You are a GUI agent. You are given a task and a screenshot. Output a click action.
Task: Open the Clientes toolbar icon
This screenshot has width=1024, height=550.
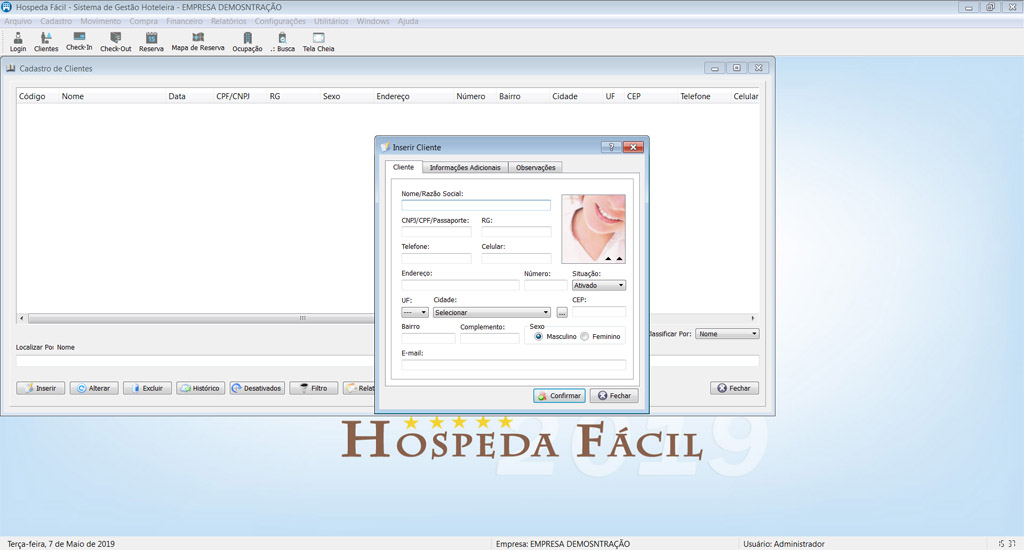coord(46,42)
